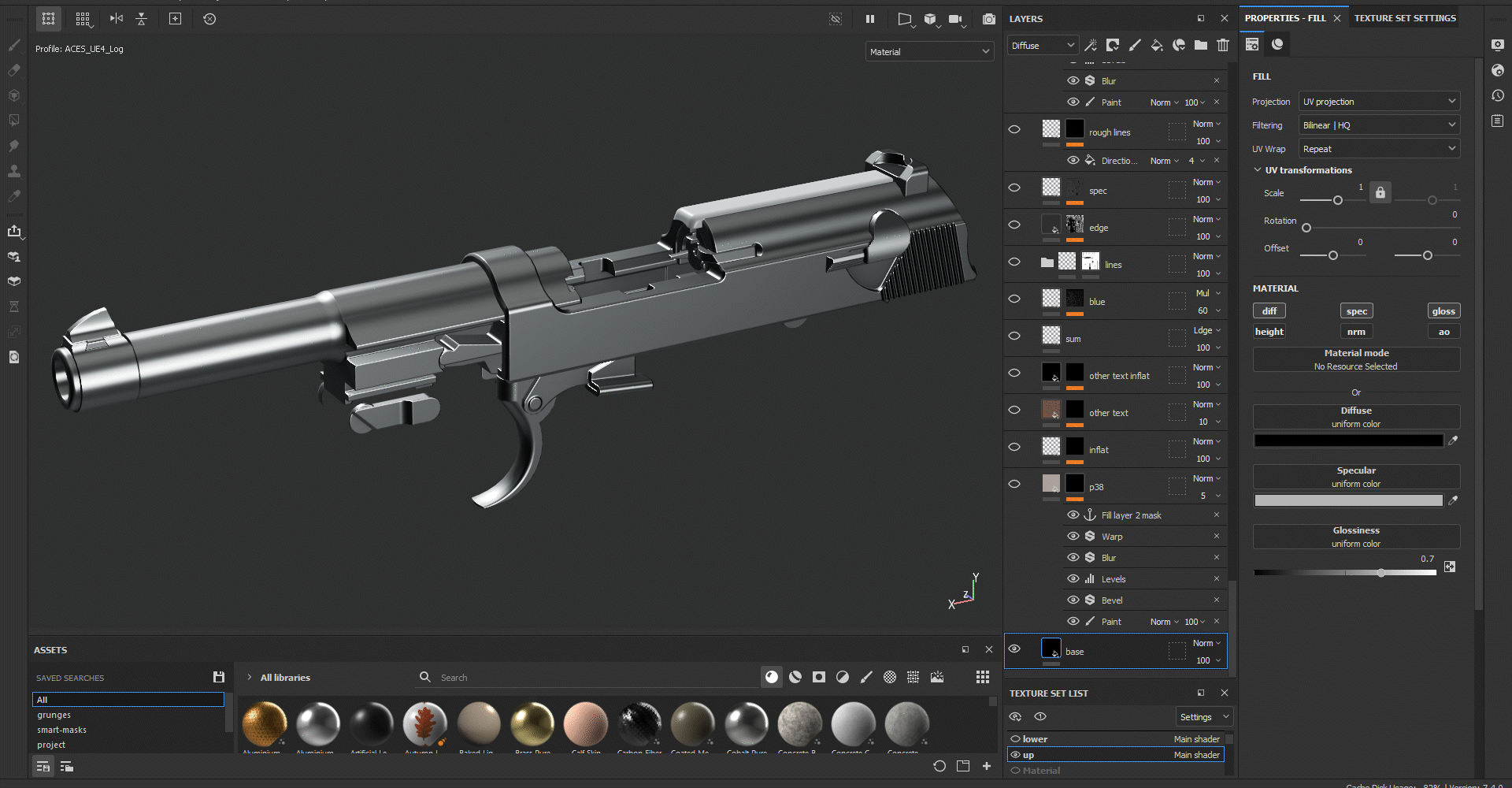Viewport: 1512px width, 788px height.
Task: Switch to the Texture Set Settings tab
Action: point(1404,17)
